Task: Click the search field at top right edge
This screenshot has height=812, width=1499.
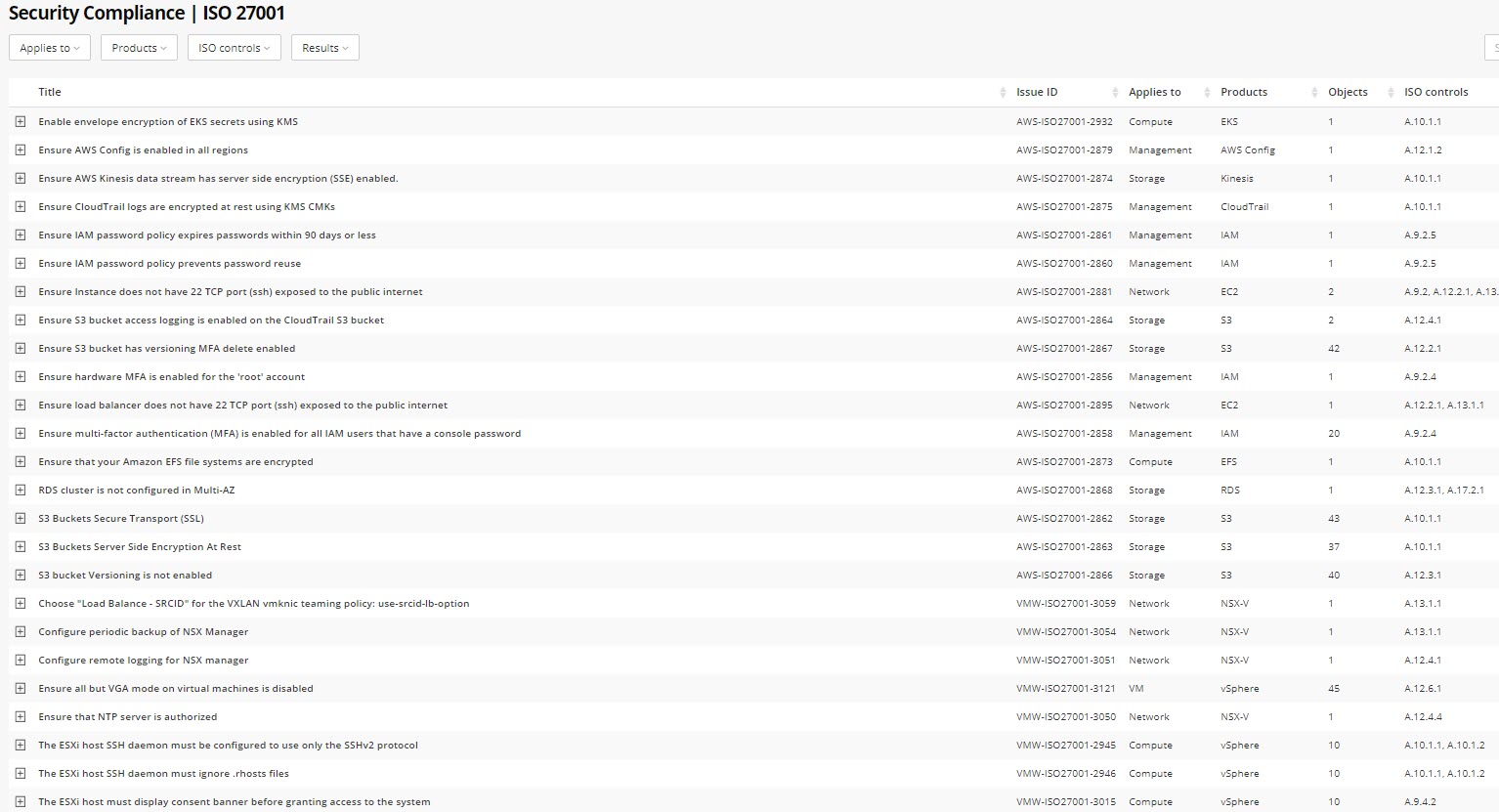Action: (x=1491, y=48)
